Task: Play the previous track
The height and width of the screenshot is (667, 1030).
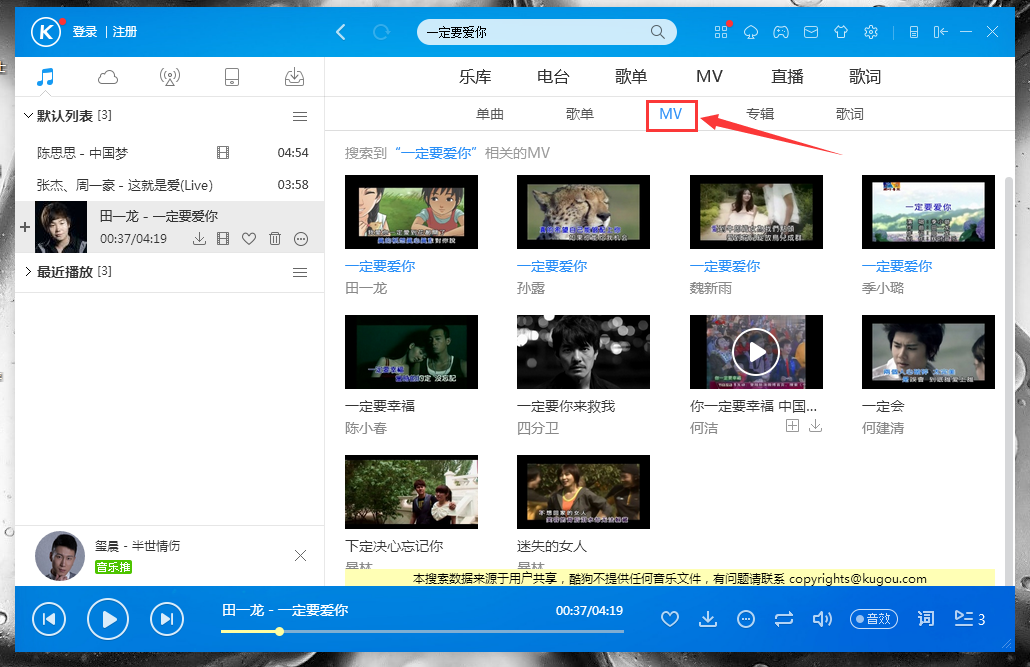Action: pos(49,619)
